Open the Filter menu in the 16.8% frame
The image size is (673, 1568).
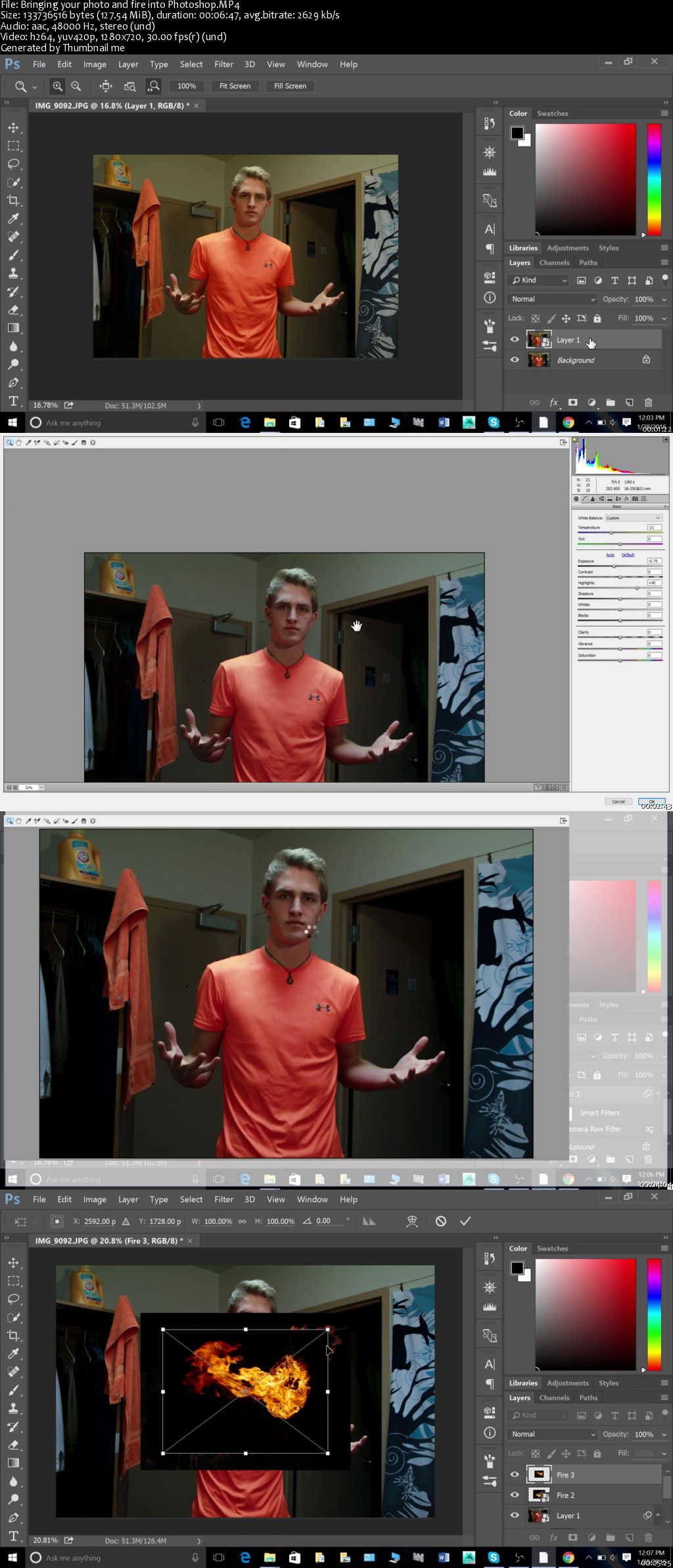click(x=223, y=64)
